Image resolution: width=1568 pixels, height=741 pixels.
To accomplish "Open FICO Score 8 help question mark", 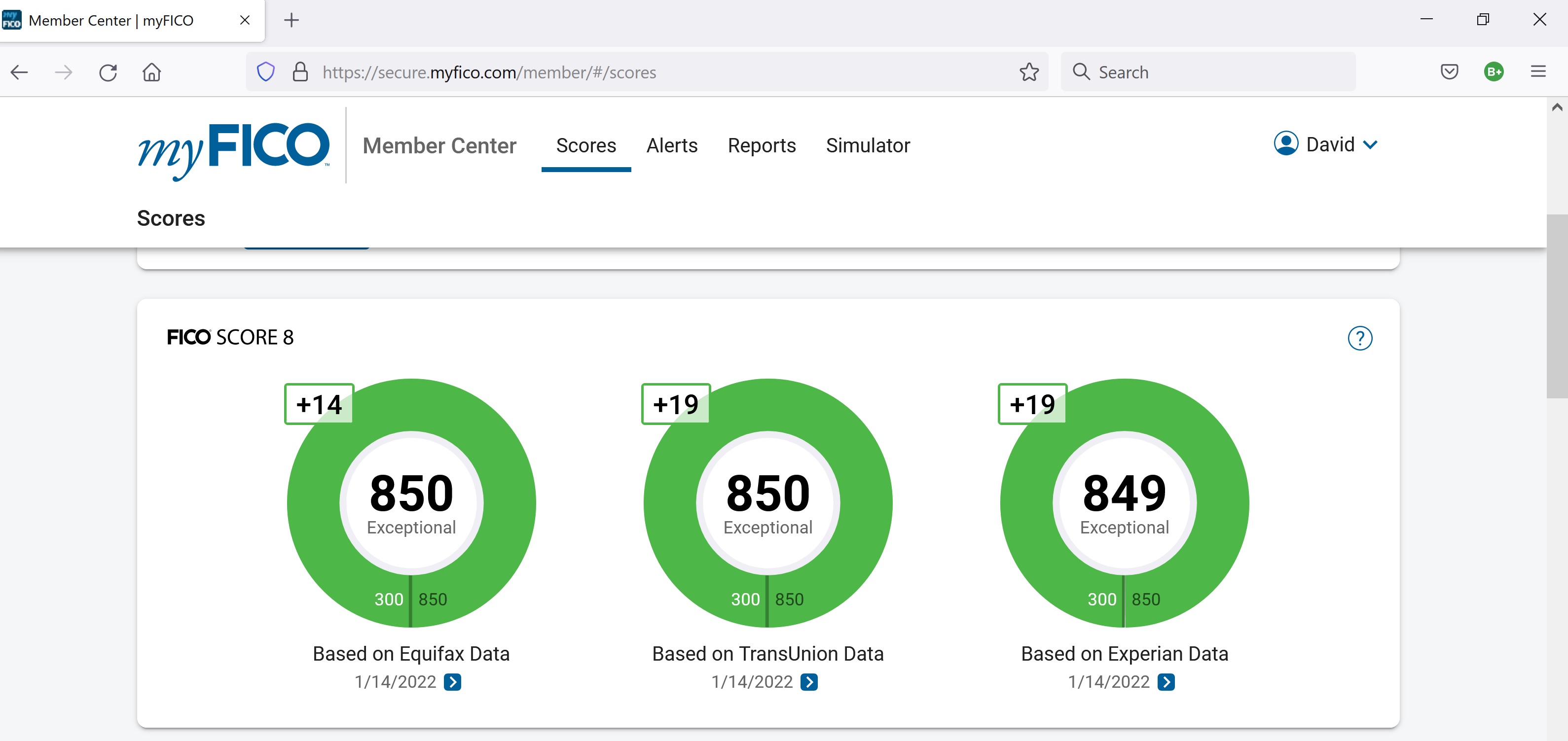I will (1360, 338).
